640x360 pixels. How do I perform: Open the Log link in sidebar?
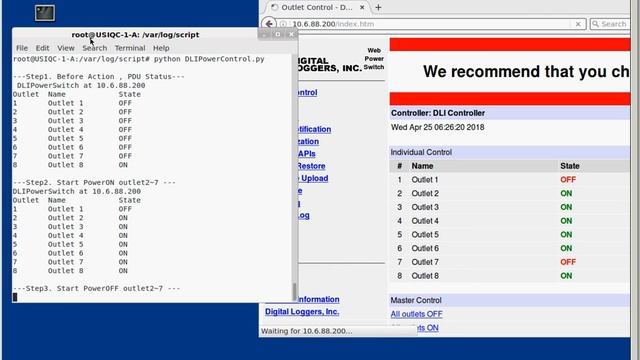[x=303, y=215]
